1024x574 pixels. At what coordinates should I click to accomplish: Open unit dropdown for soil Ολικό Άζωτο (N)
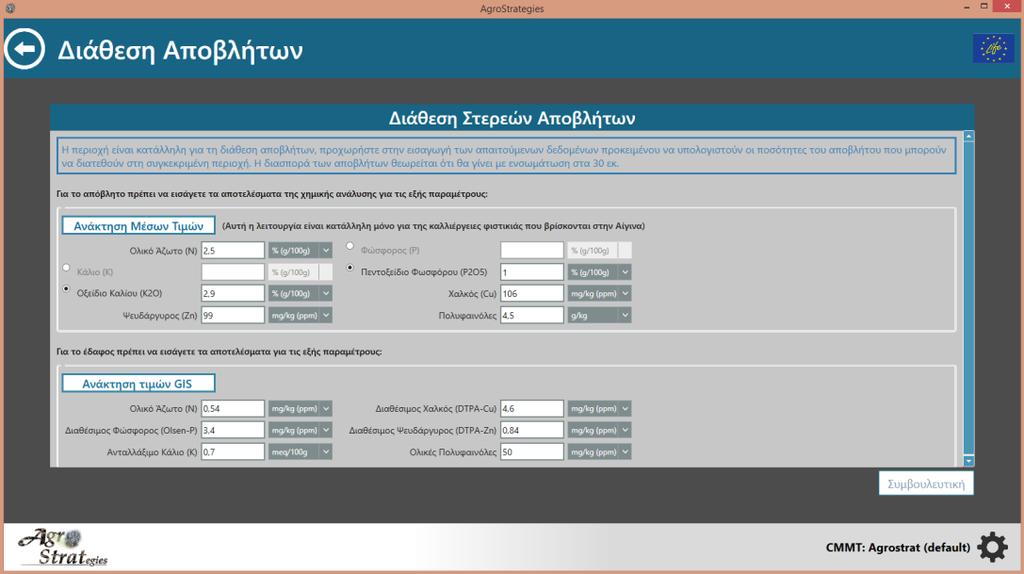point(300,409)
